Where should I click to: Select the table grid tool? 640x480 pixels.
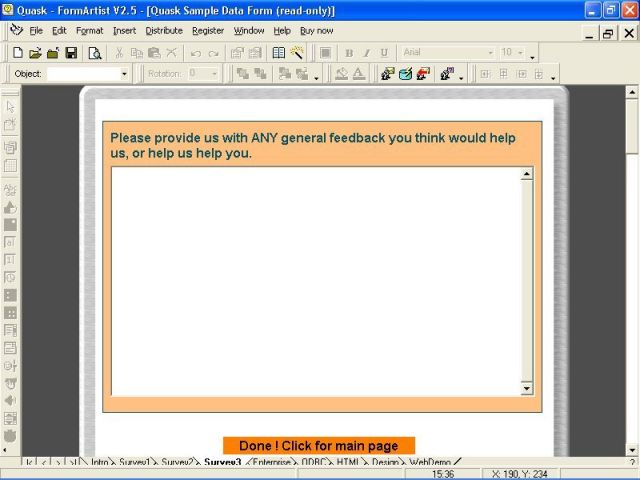[x=10, y=165]
